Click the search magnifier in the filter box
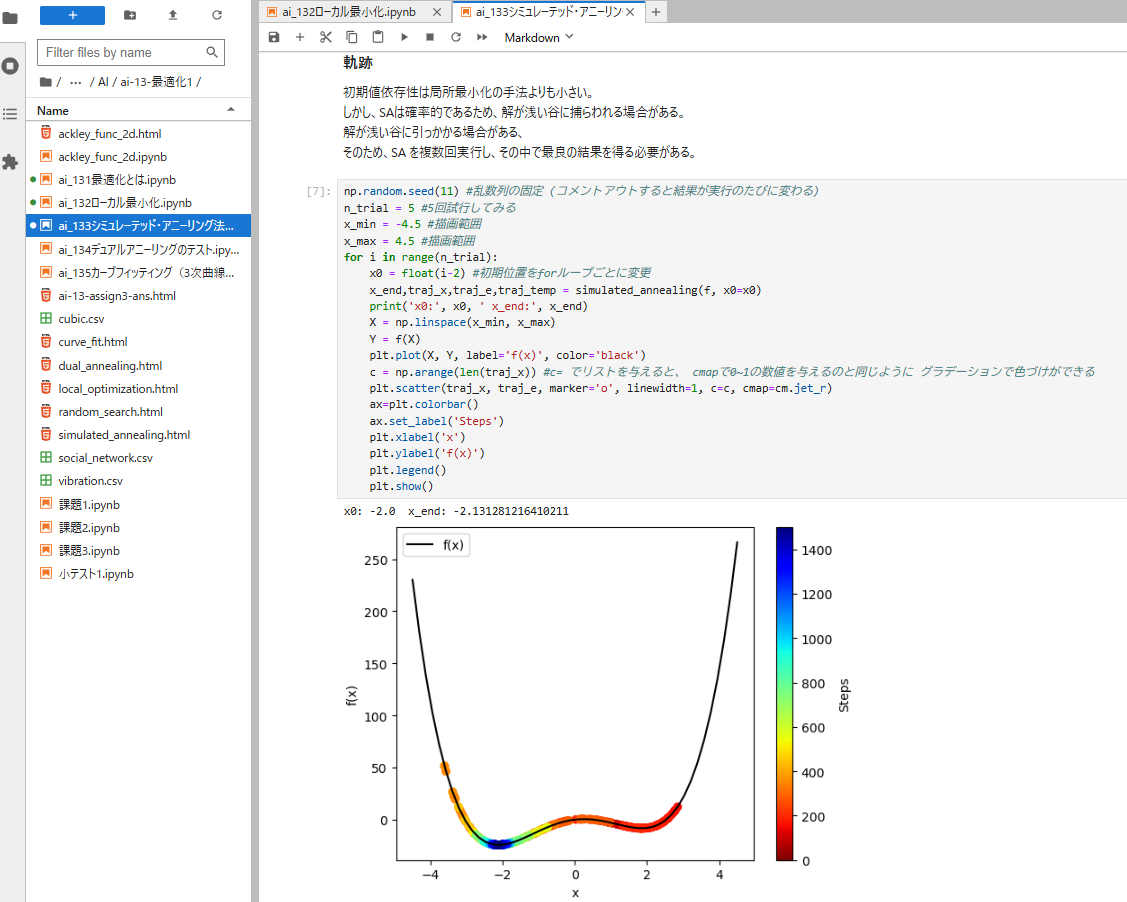Image resolution: width=1127 pixels, height=902 pixels. (x=212, y=52)
